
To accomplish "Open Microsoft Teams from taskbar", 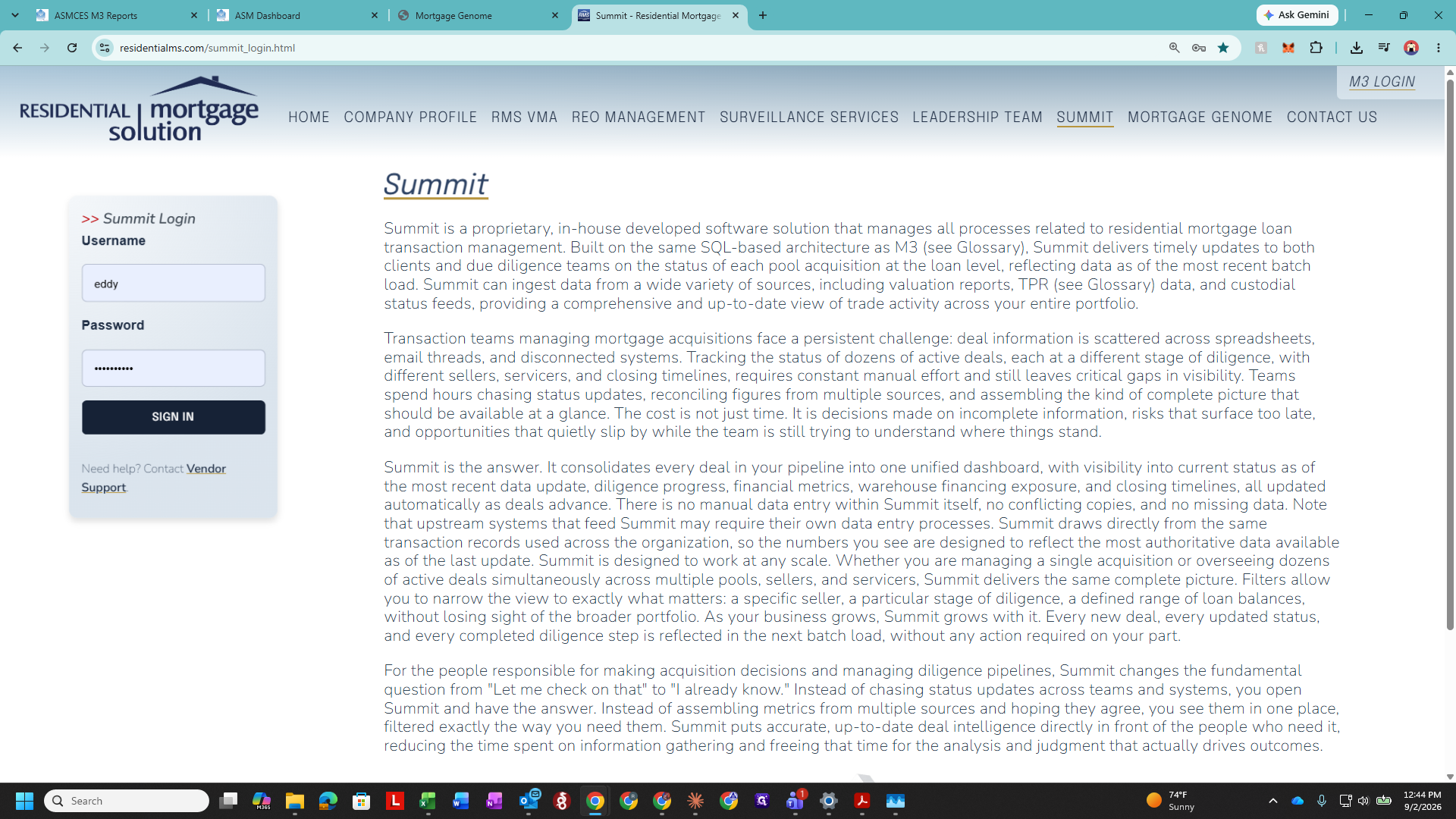I will (x=795, y=801).
